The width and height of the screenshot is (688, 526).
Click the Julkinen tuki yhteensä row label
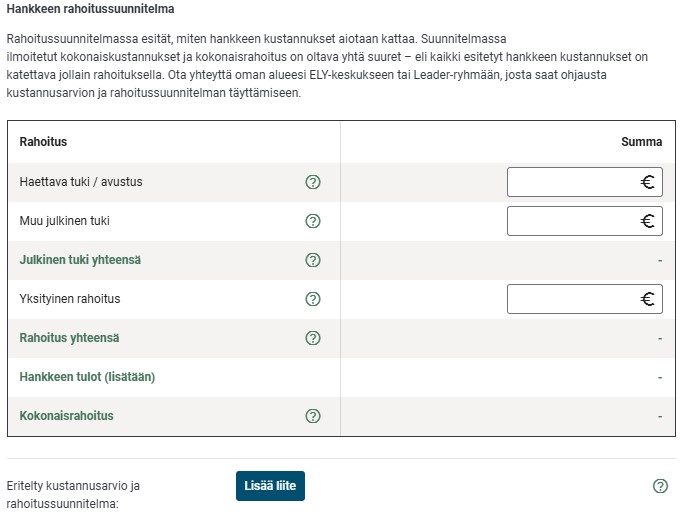(x=80, y=260)
